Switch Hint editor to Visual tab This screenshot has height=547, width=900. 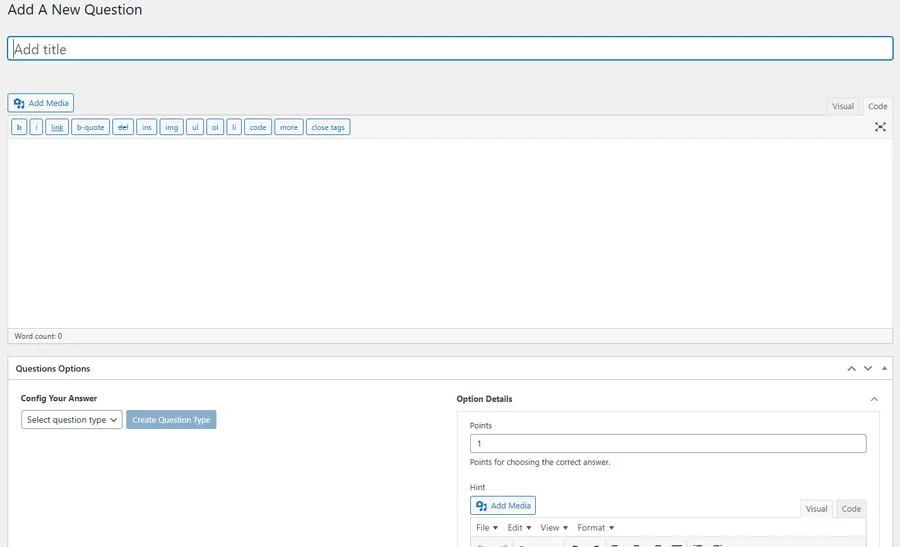click(x=816, y=509)
